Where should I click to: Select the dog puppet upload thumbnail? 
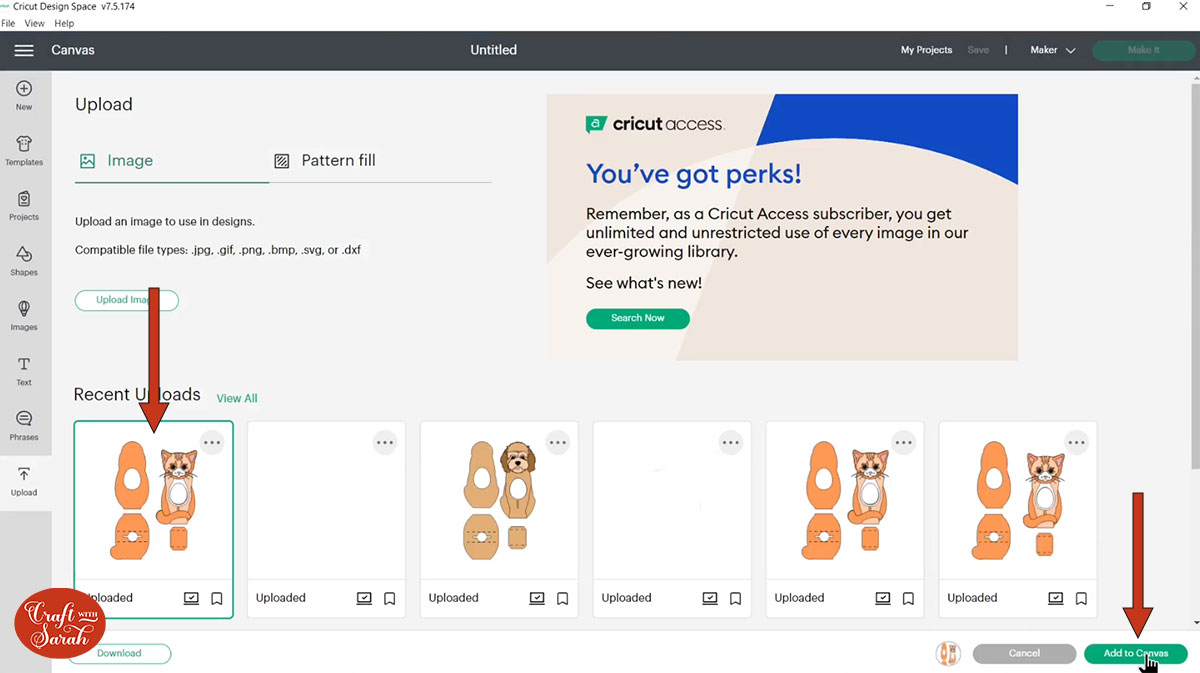point(499,500)
